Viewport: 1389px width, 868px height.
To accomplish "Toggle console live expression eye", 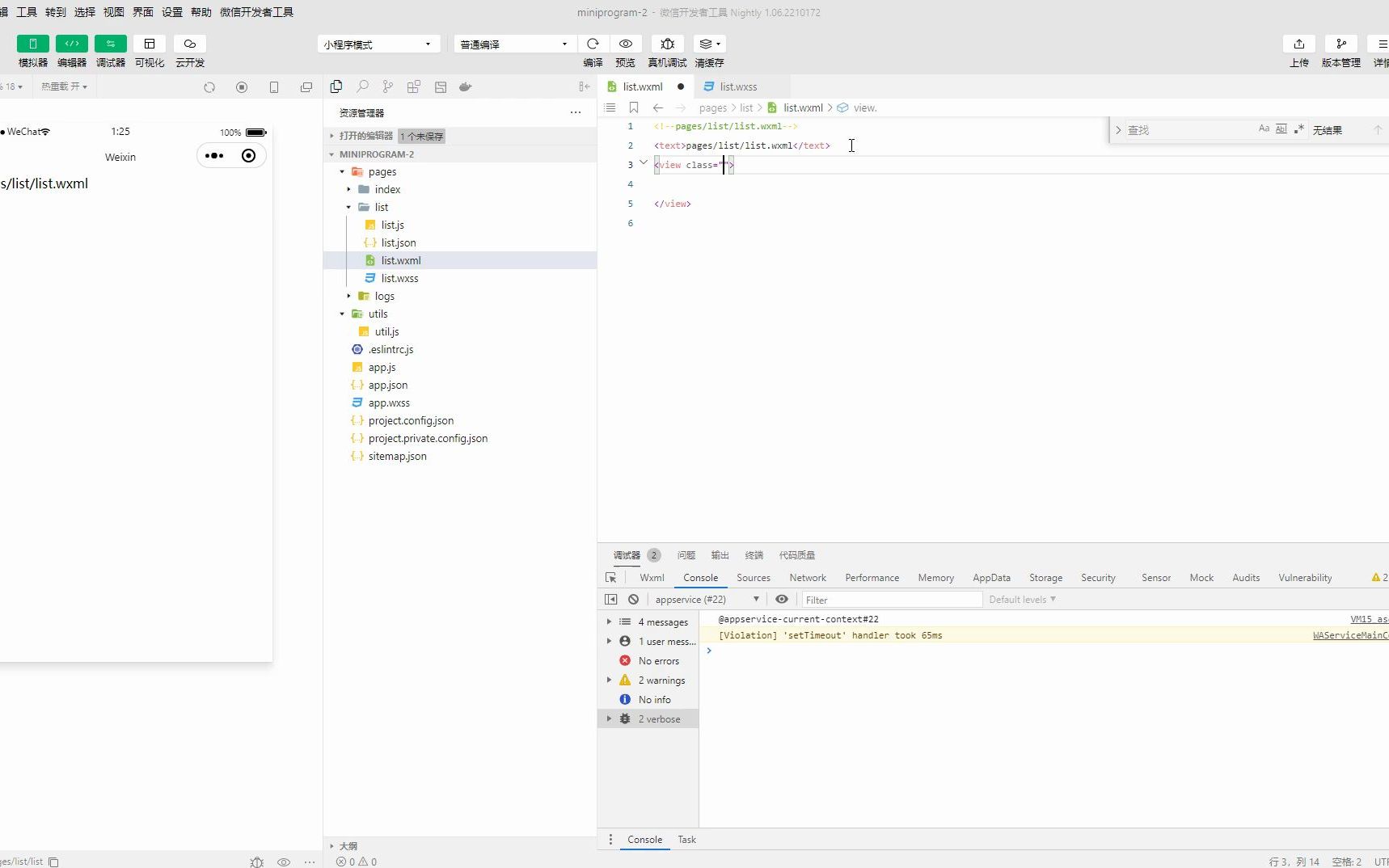I will point(782,600).
